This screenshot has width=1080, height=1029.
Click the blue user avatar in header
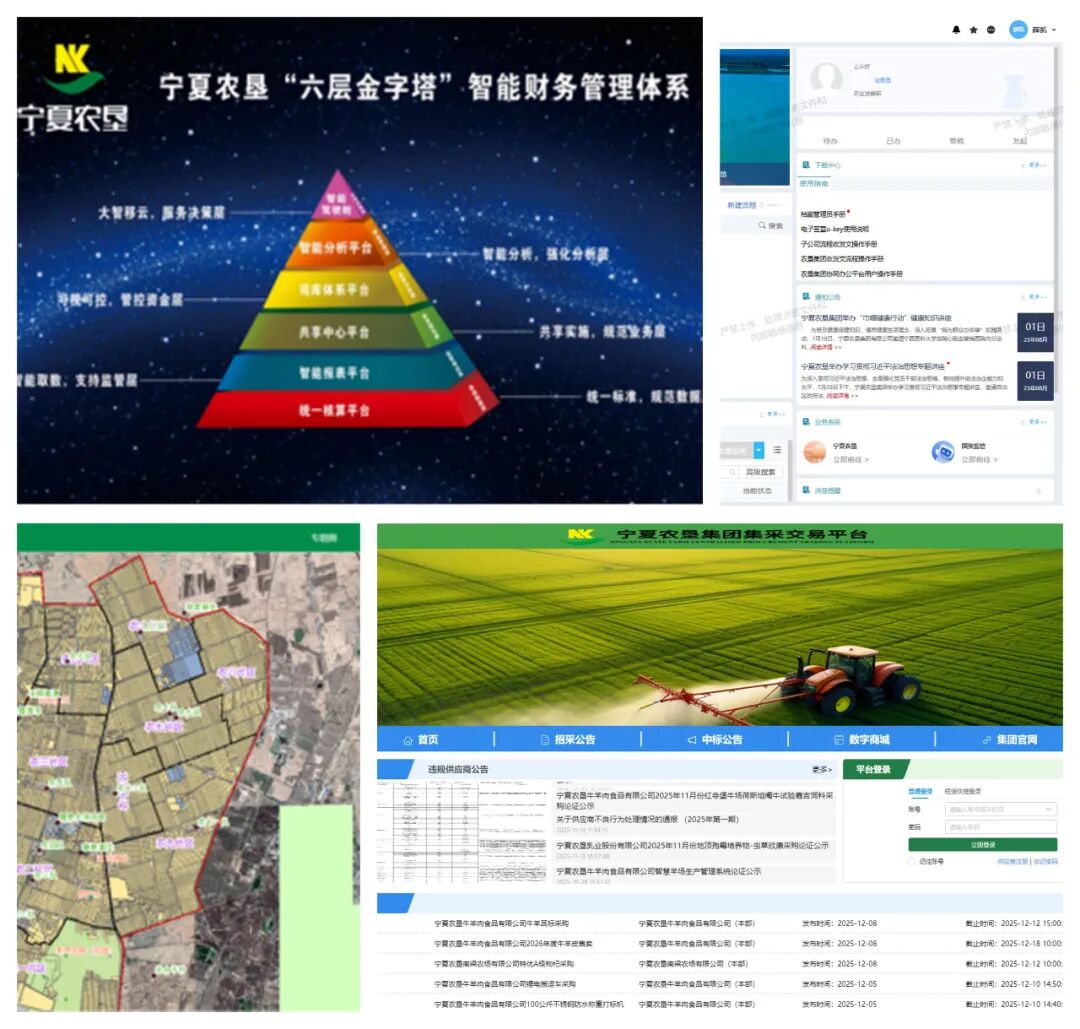(1018, 30)
